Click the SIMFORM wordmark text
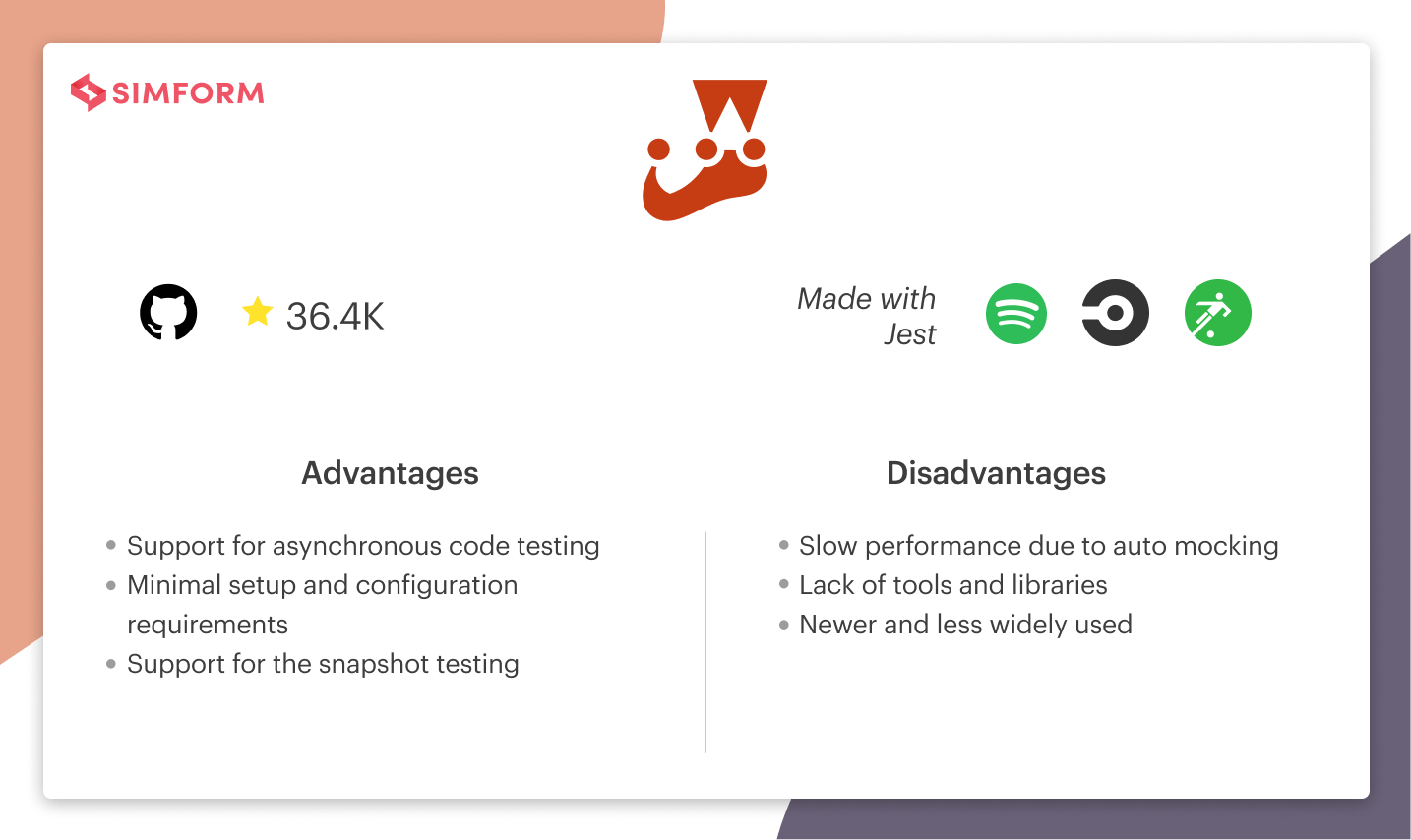Viewport: 1411px width, 840px height. click(x=188, y=93)
